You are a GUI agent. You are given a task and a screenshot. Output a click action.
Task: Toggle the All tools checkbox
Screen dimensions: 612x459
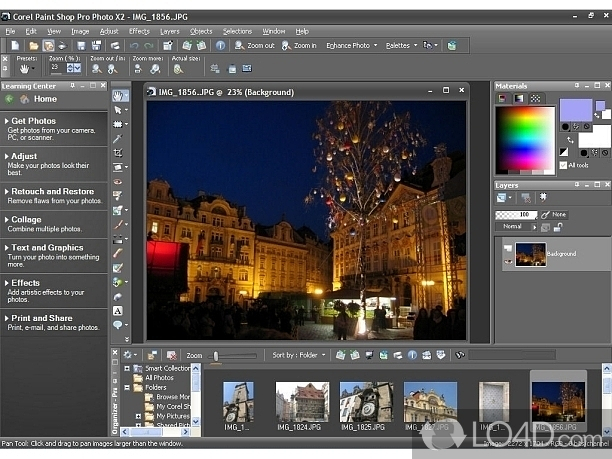564,165
